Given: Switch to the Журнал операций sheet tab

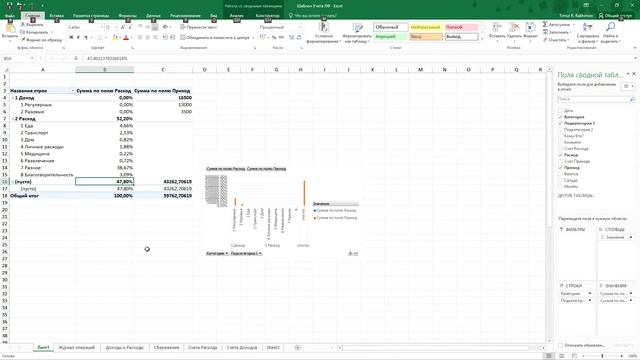Looking at the screenshot, I should [77, 347].
